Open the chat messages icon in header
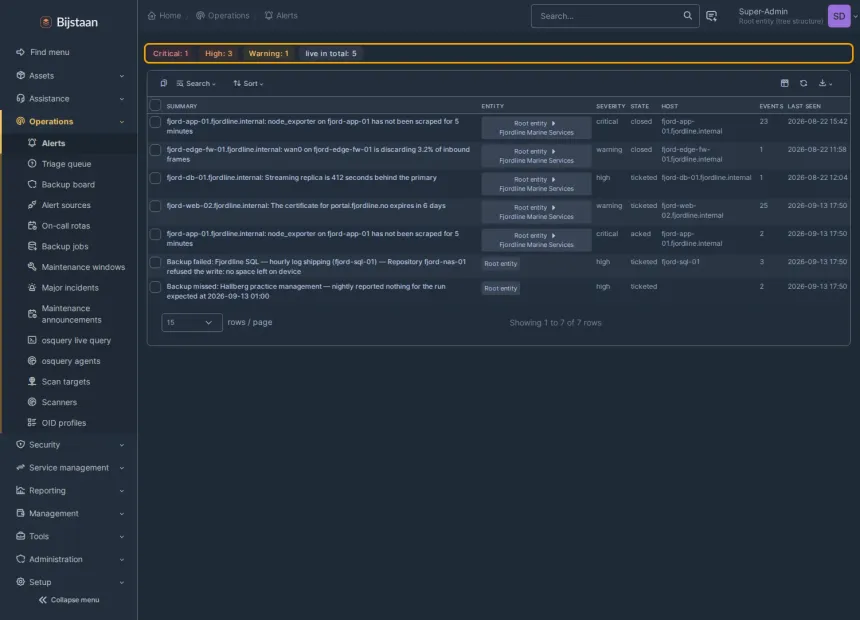860x620 pixels. [x=711, y=16]
